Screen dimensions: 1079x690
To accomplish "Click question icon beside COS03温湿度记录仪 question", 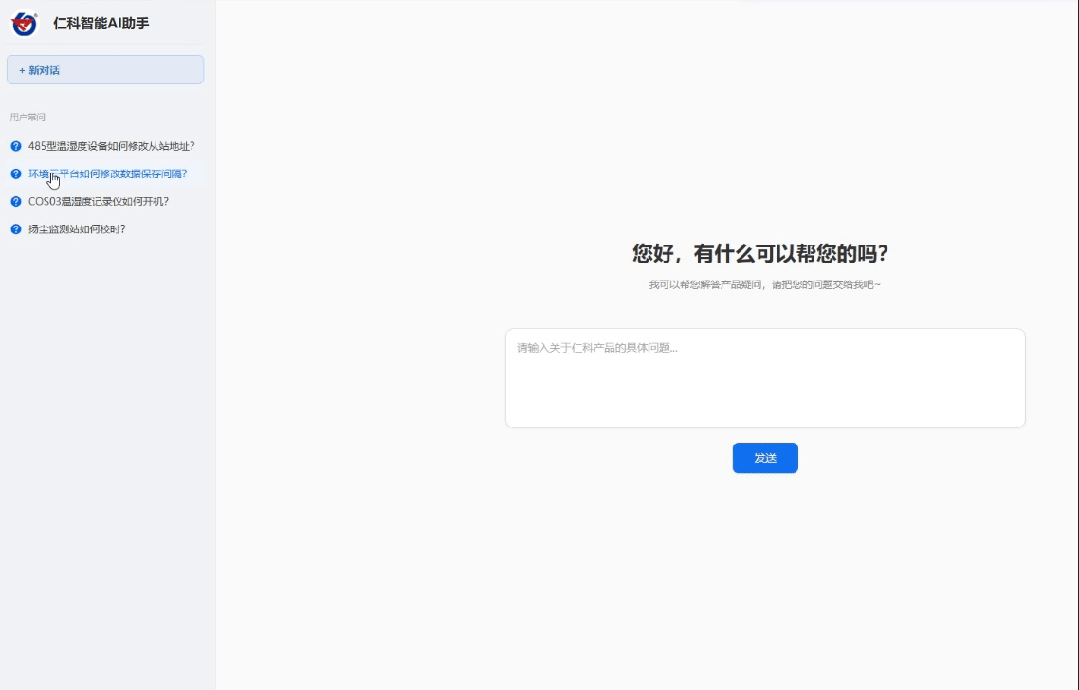I will [x=16, y=201].
